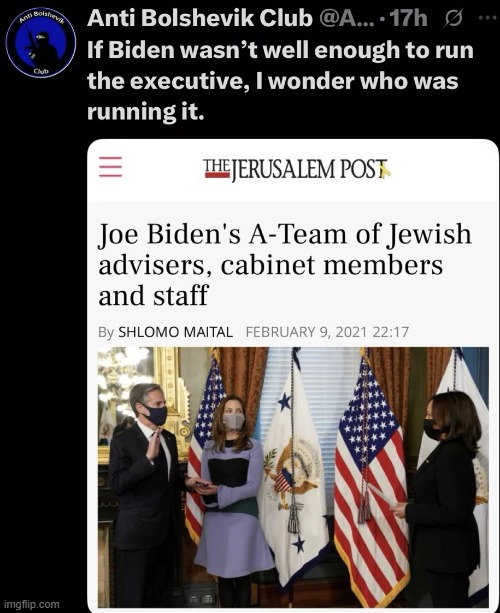Click author name SHLOMO MAITAL
Viewport: 500px width, 613px height.
click(x=176, y=332)
